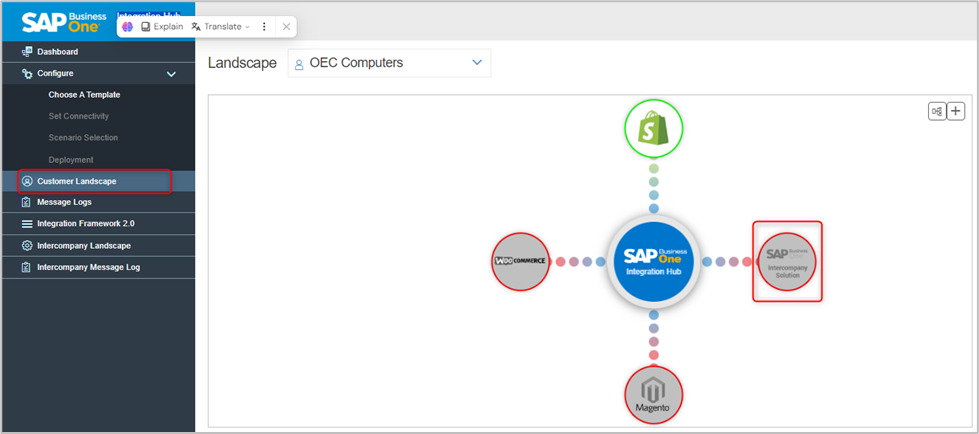
Task: Click the Intercompany Solution node
Action: click(787, 261)
